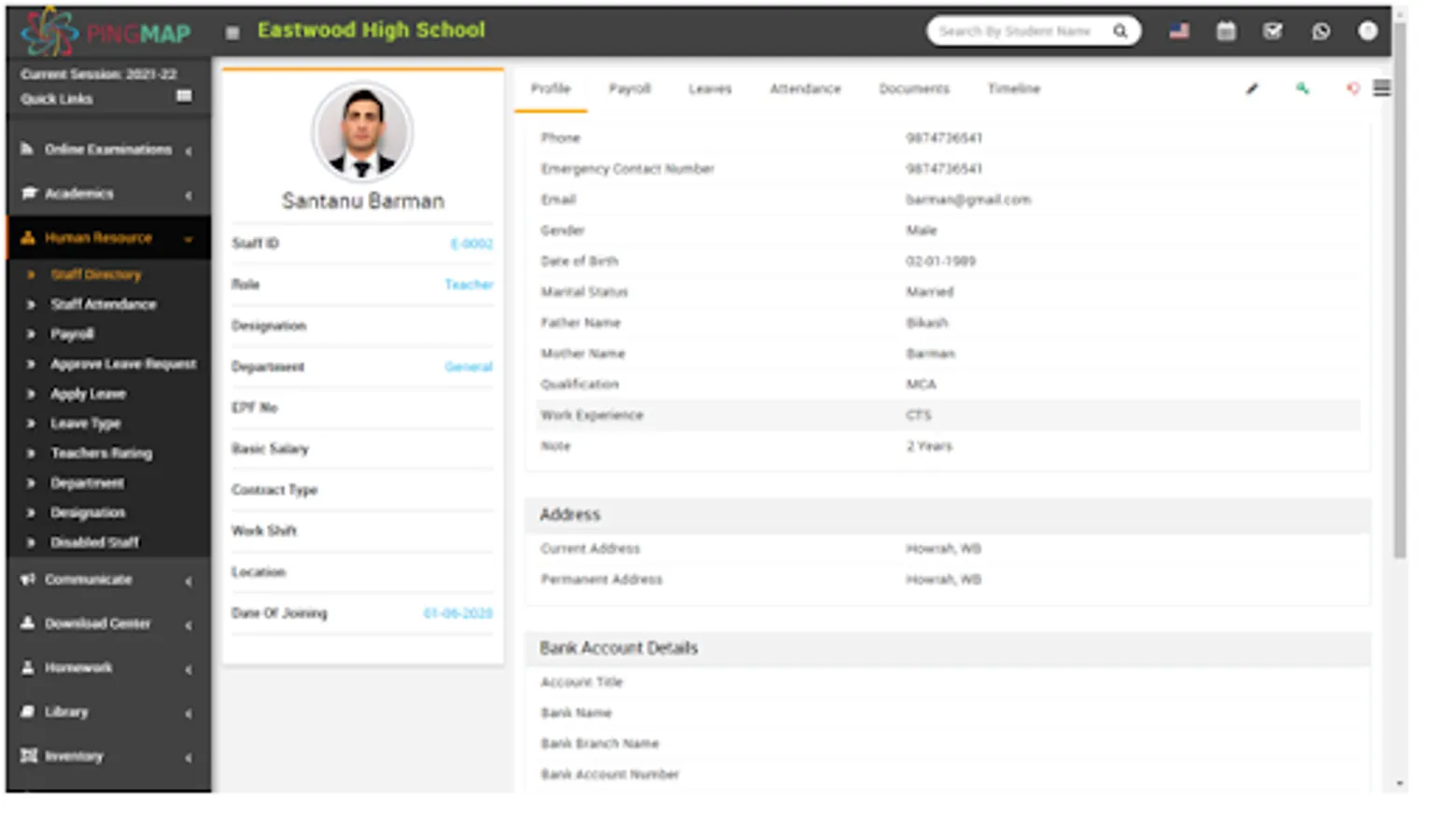This screenshot has height=840, width=1439.
Task: Open the language flag selector
Action: point(1179,31)
